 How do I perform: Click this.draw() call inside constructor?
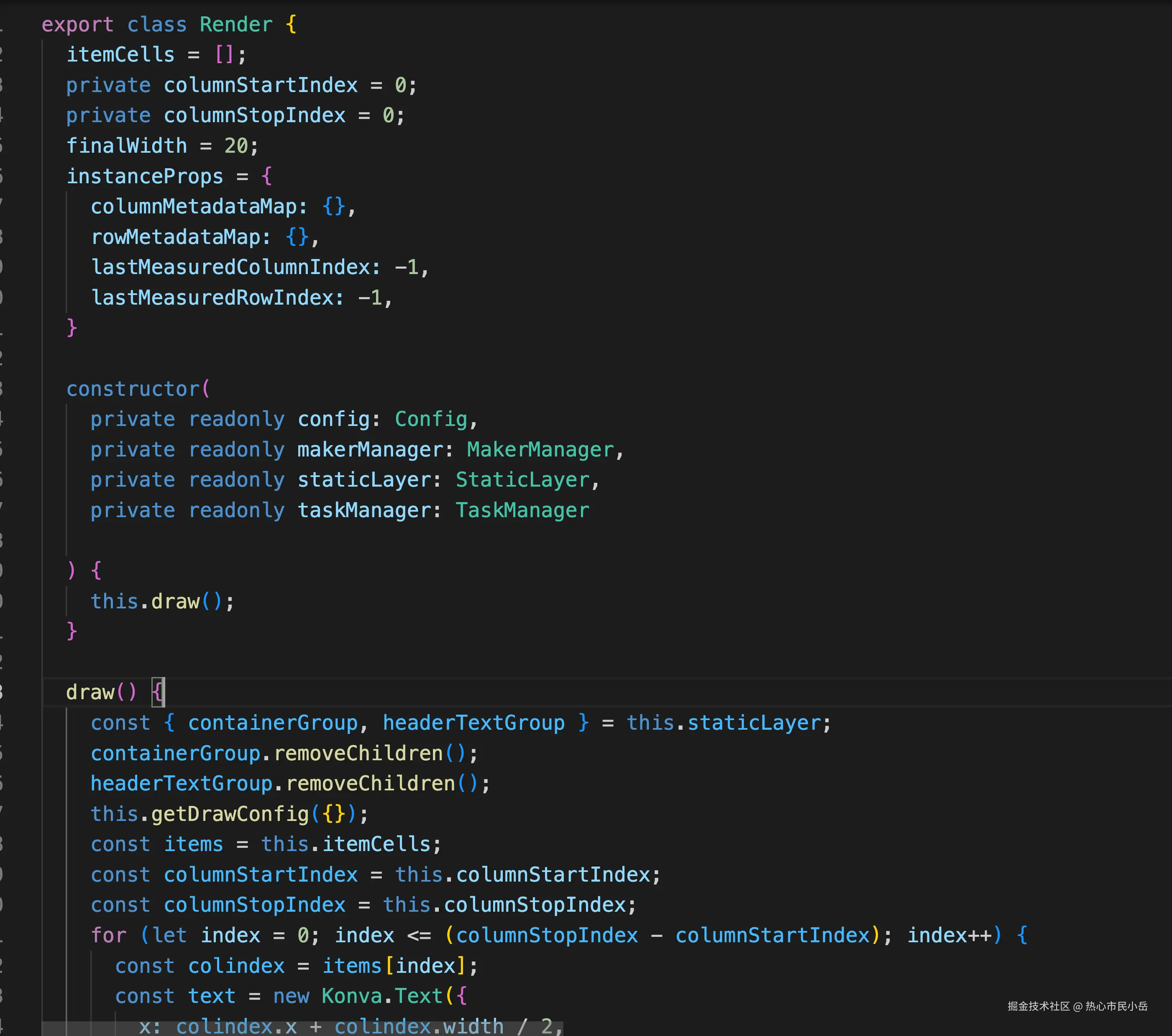175,601
